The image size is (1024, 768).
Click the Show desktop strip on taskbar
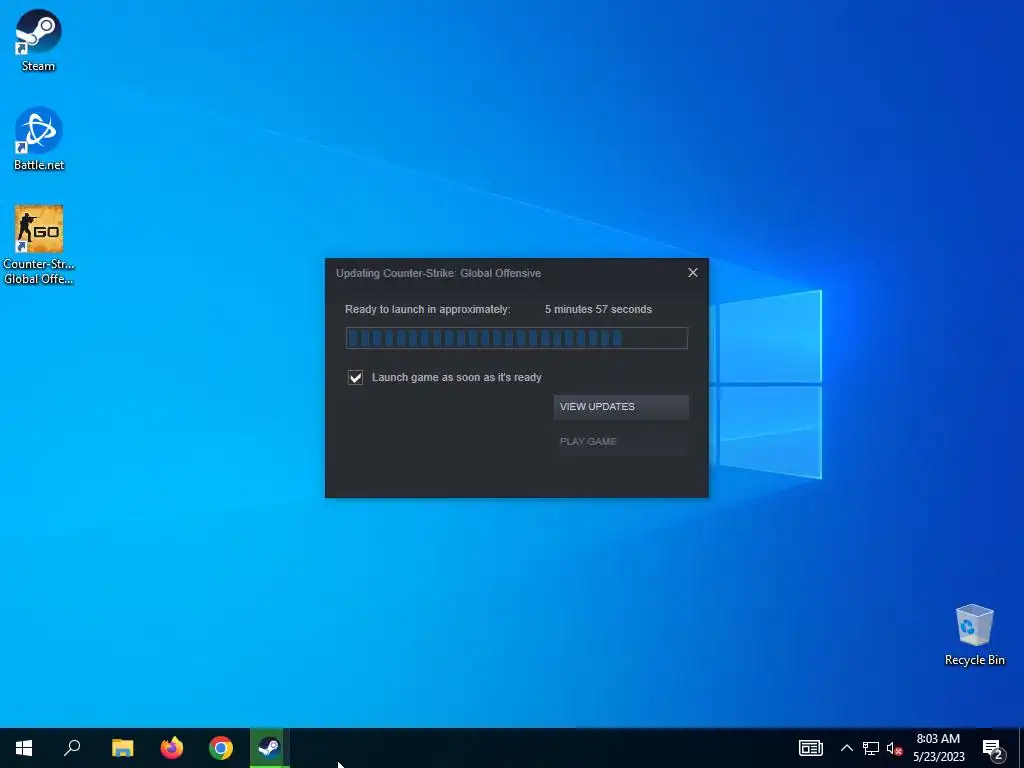tap(1021, 748)
